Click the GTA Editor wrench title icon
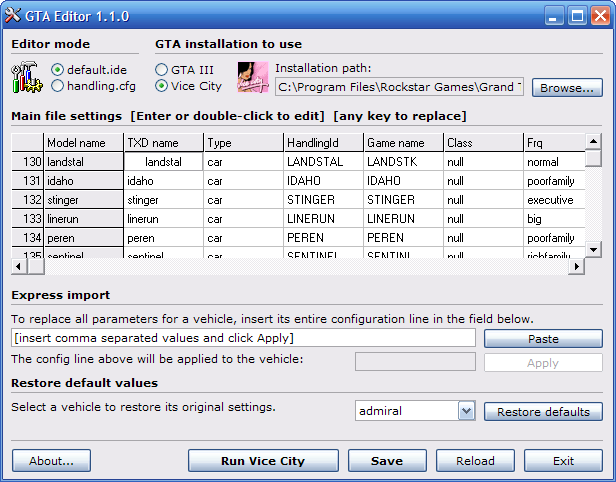 (x=13, y=16)
